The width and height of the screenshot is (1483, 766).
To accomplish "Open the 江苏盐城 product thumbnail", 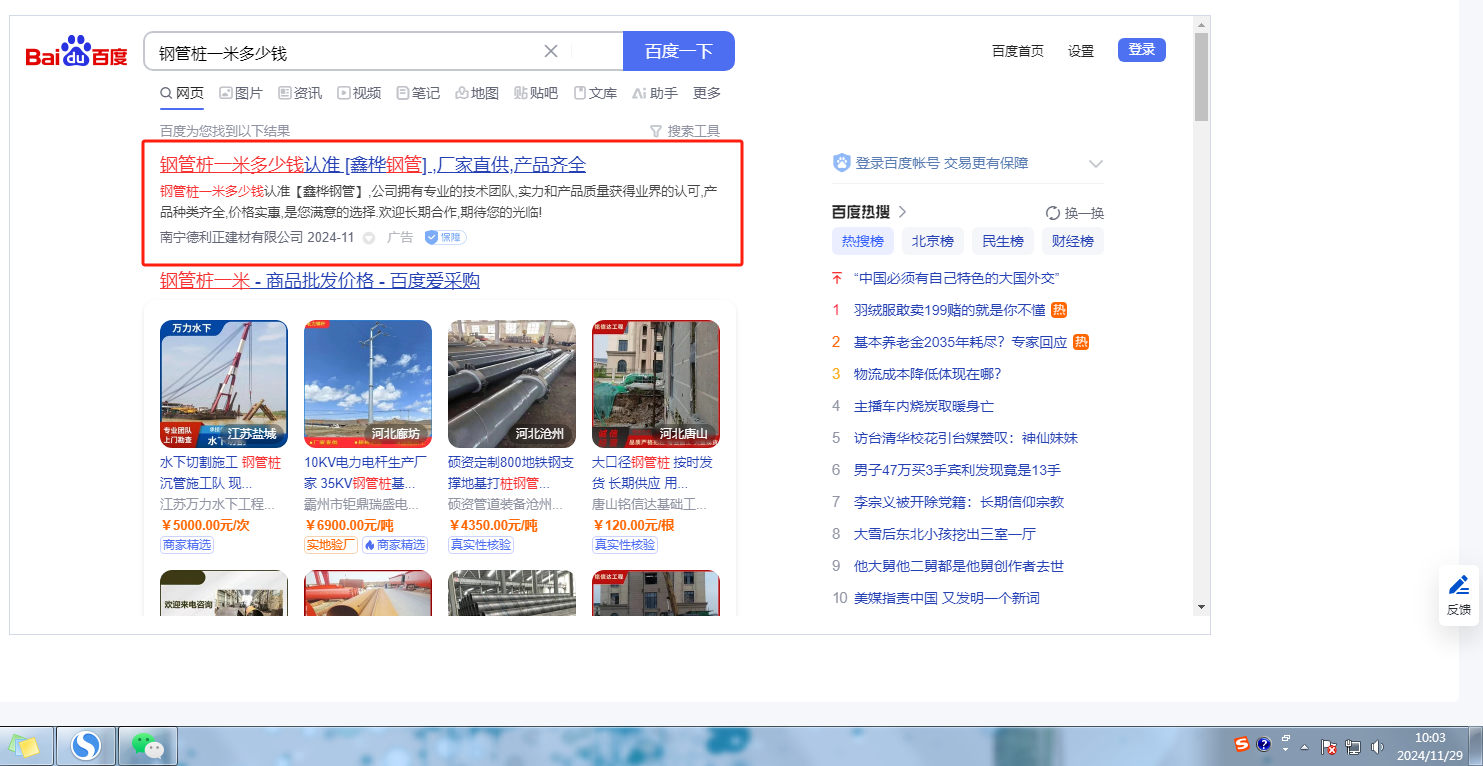I will coord(224,384).
